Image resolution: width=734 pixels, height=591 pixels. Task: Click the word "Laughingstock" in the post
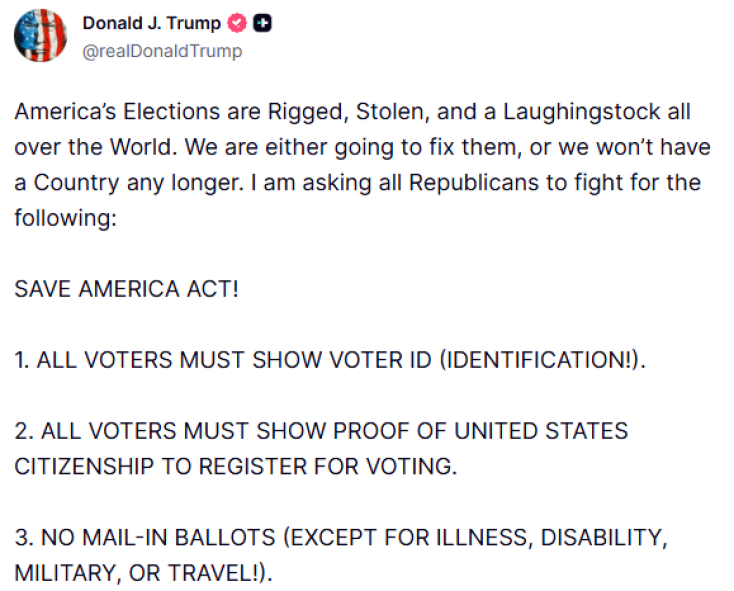click(x=554, y=111)
